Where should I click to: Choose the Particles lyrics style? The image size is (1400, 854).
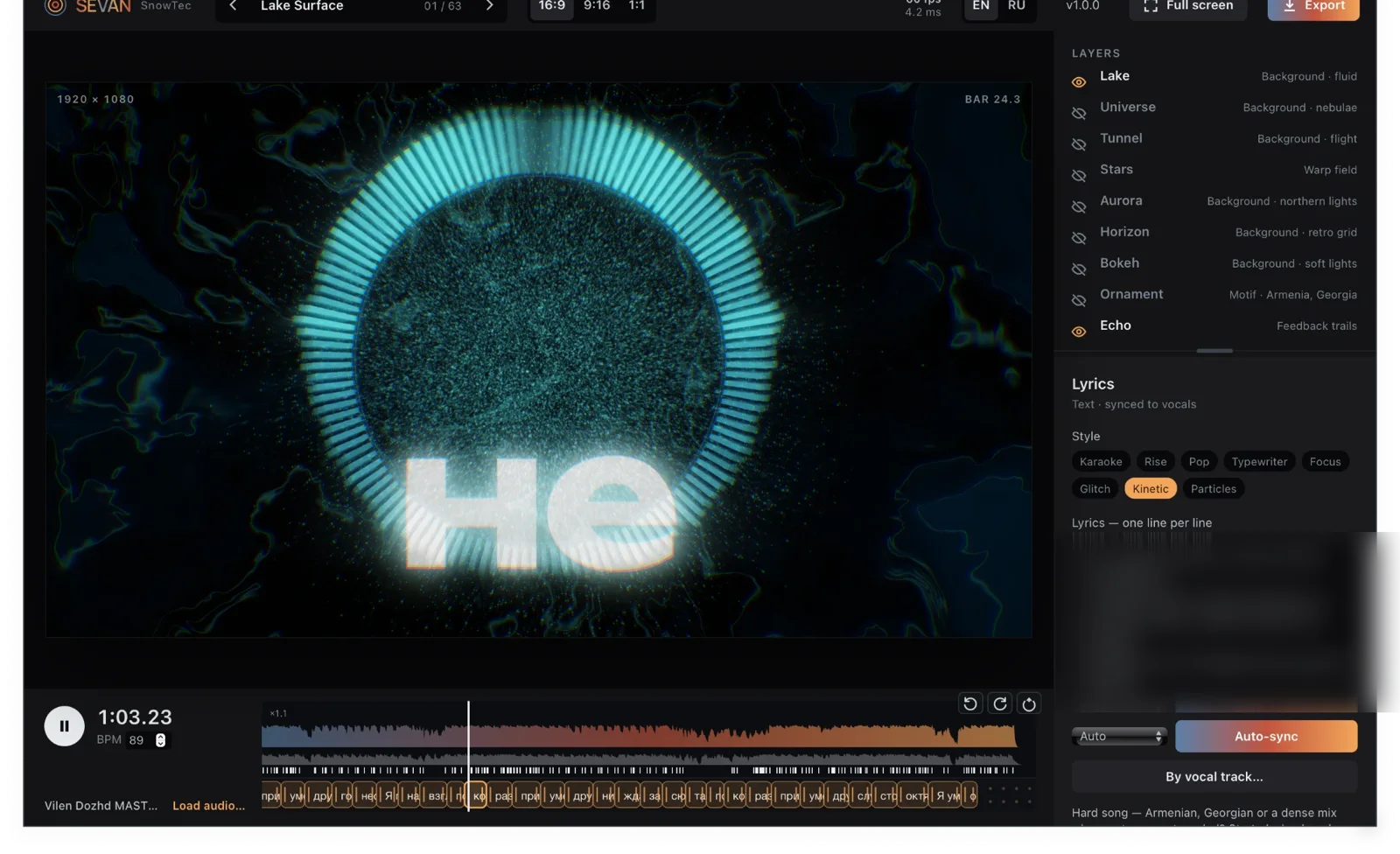coord(1213,489)
